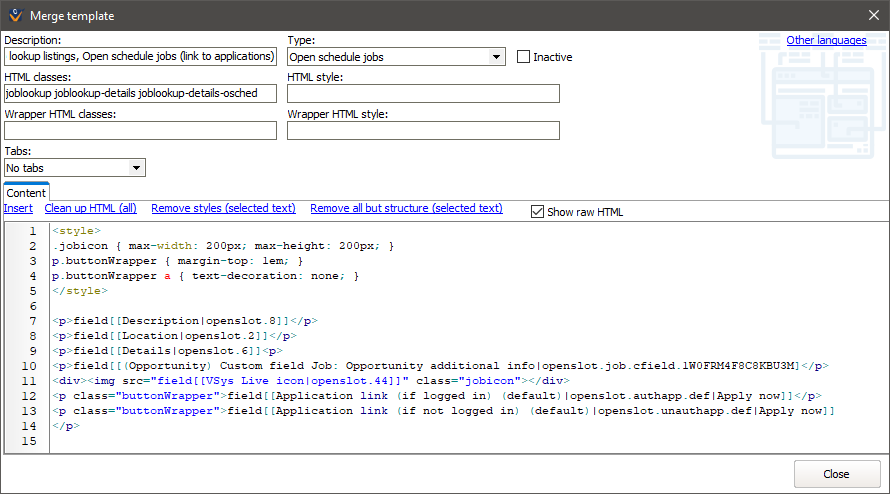
Task: Switch to the Content tab
Action: 26,193
